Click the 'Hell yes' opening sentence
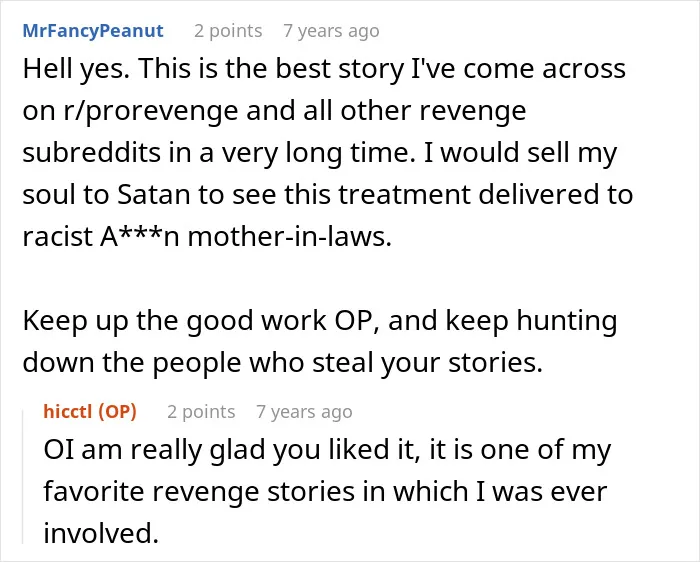The height and width of the screenshot is (562, 700). [76, 69]
